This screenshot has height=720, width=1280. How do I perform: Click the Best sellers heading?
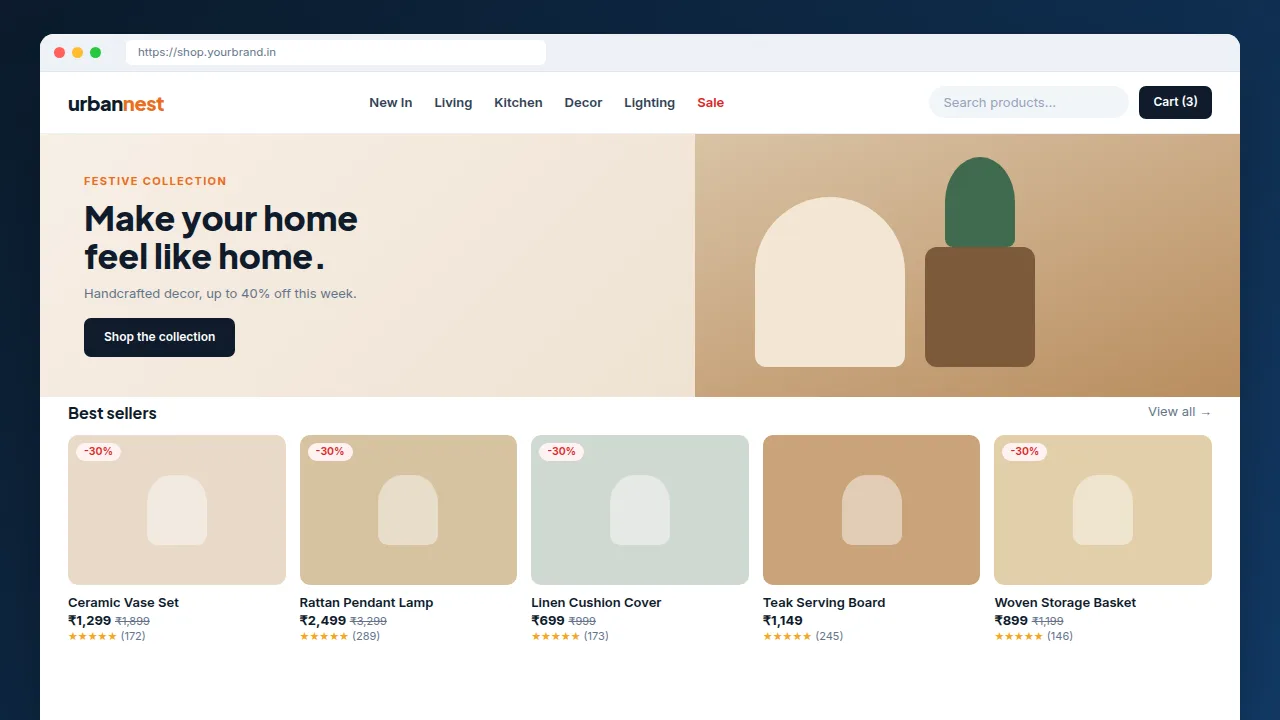pyautogui.click(x=112, y=413)
